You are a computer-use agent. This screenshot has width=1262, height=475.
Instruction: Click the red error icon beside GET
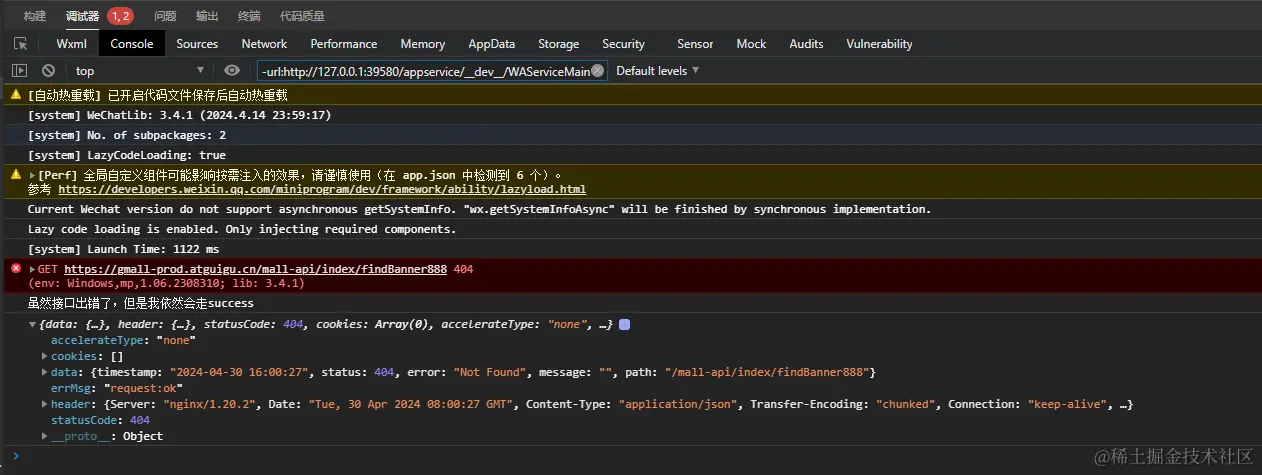(x=15, y=269)
